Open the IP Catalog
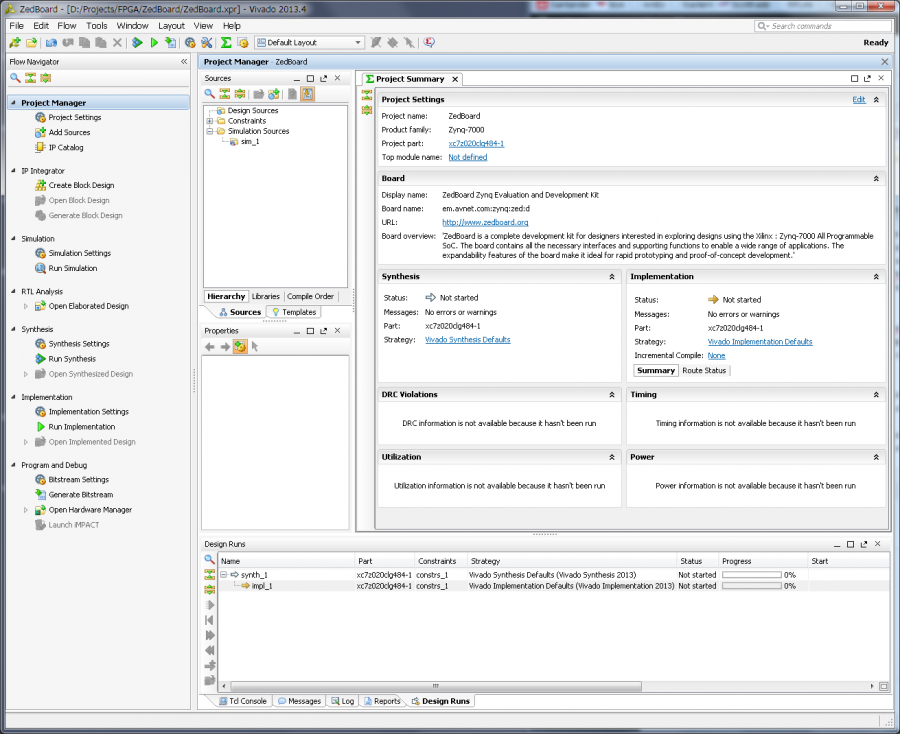Viewport: 900px width, 734px height. pyautogui.click(x=65, y=147)
